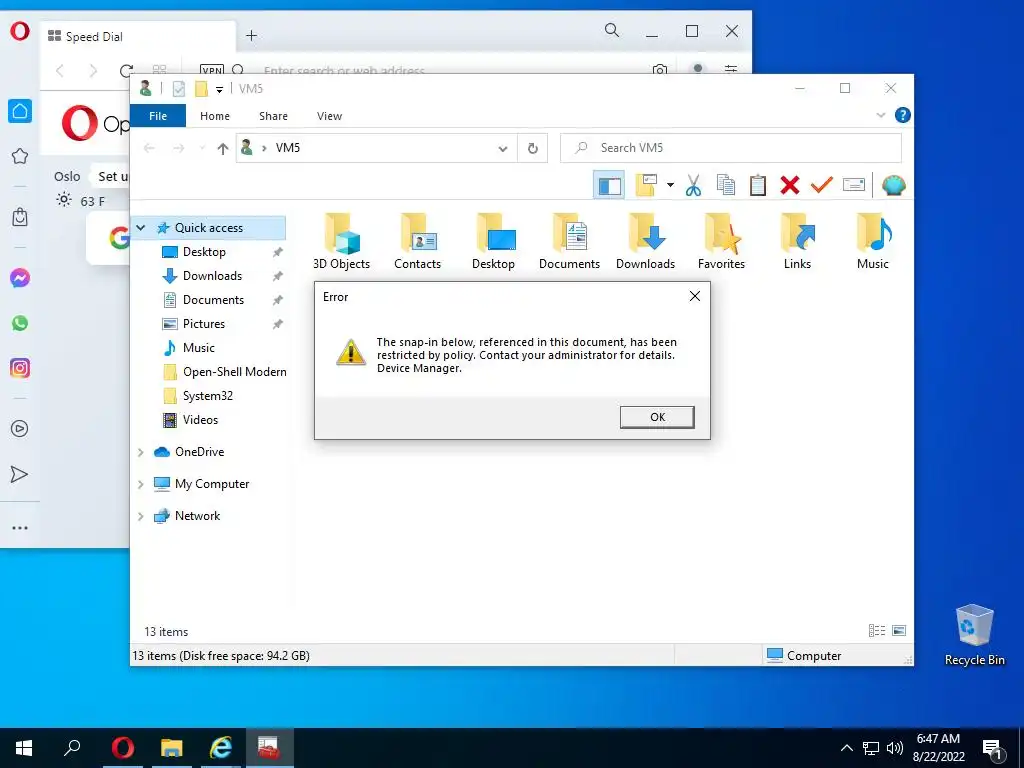The image size is (1024, 768).
Task: Click the blue Help question mark icon
Action: click(x=903, y=116)
